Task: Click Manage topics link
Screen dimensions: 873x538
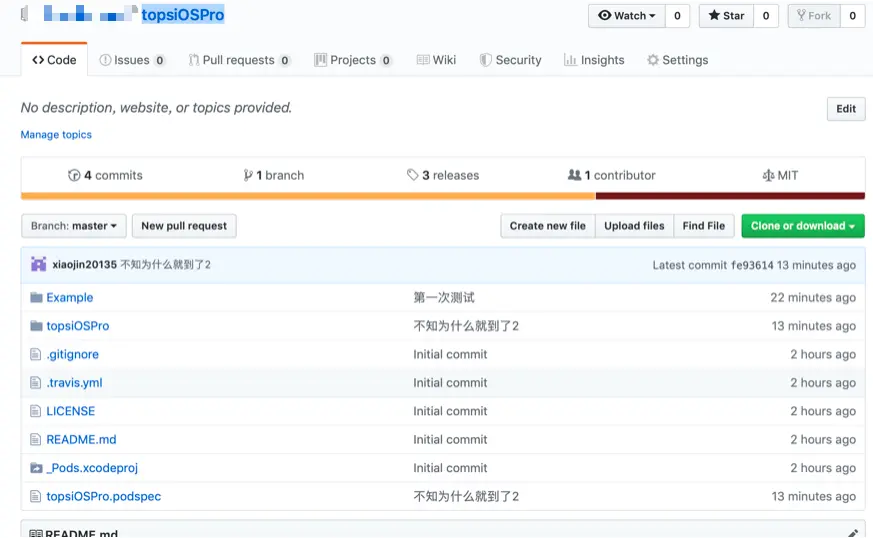Action: click(x=56, y=135)
